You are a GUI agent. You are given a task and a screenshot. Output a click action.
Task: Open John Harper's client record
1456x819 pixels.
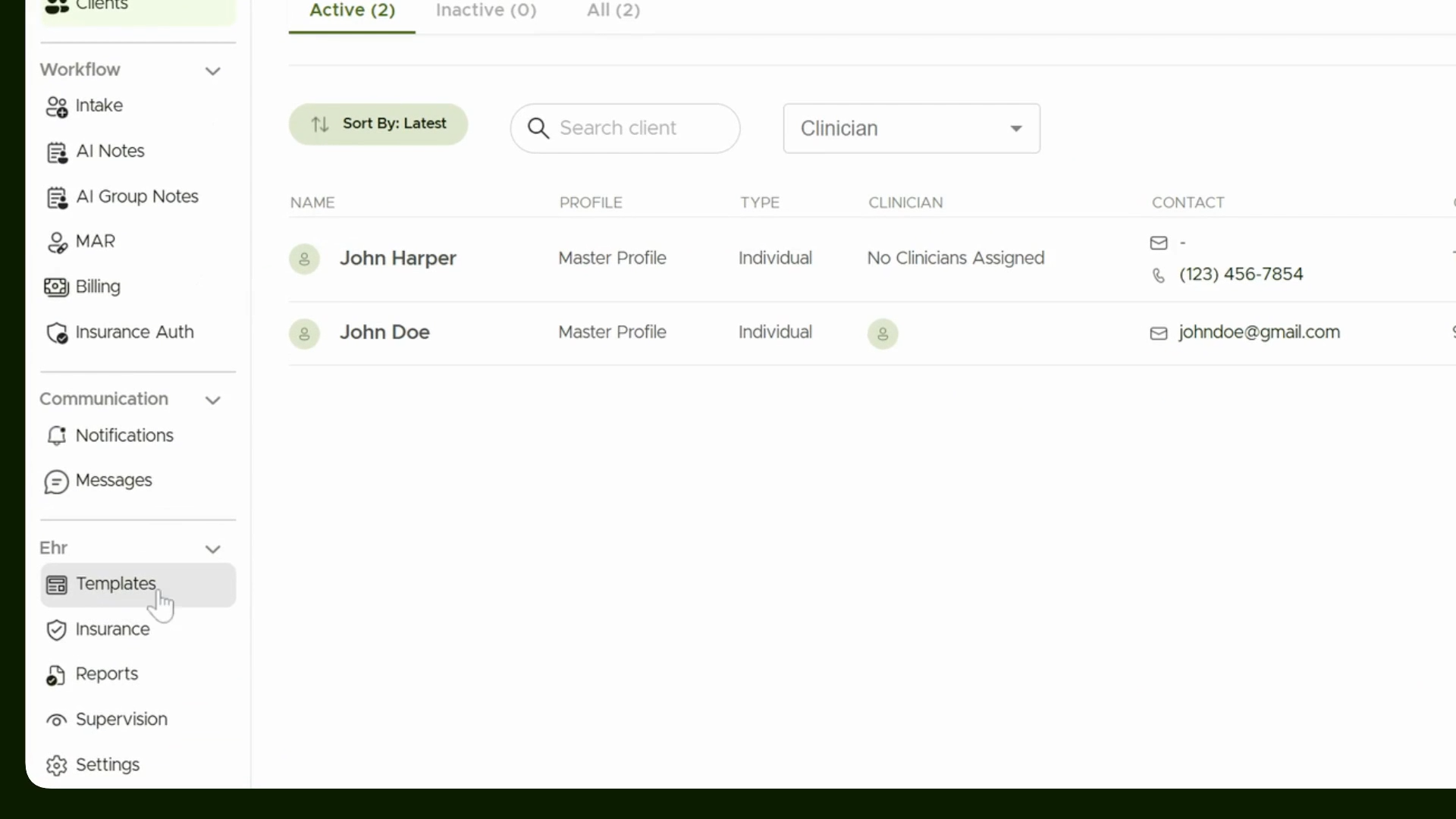click(398, 259)
